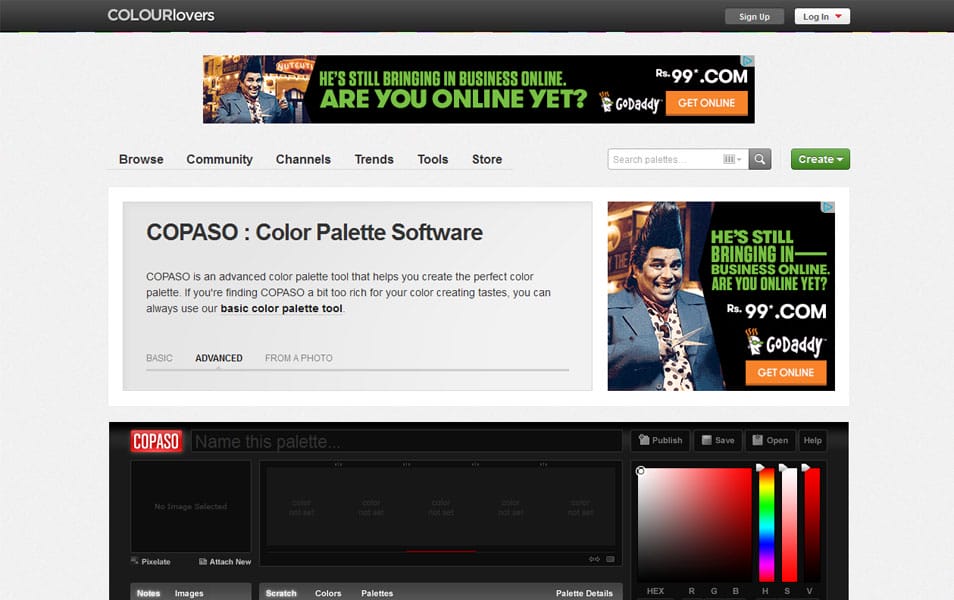Screen dimensions: 954x600
Task: Follow the basic color palette tool link
Action: click(x=281, y=309)
